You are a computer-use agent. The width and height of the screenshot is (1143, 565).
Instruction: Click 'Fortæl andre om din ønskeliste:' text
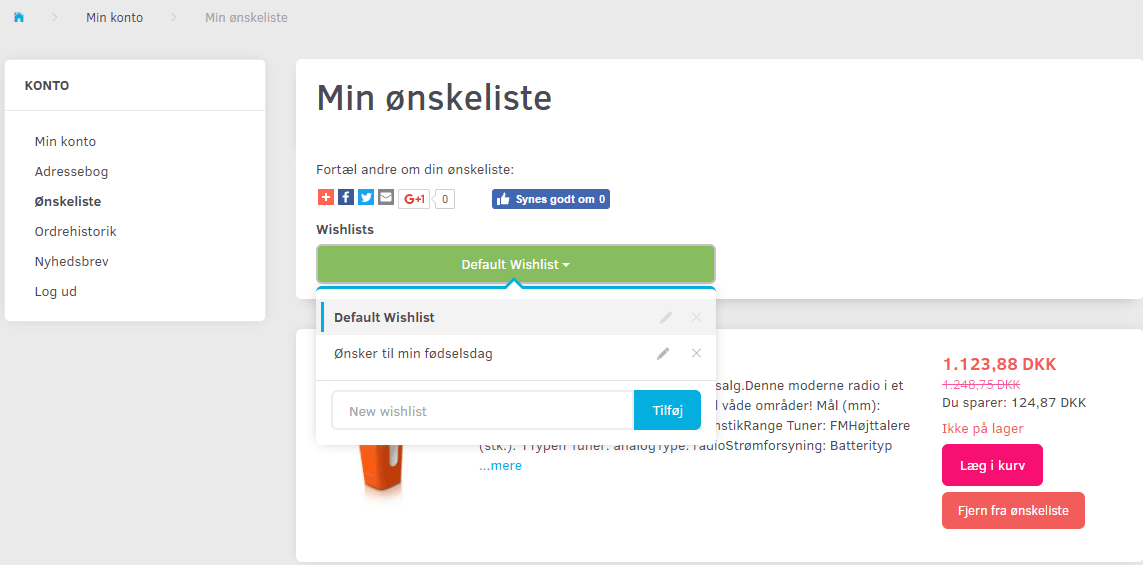416,170
